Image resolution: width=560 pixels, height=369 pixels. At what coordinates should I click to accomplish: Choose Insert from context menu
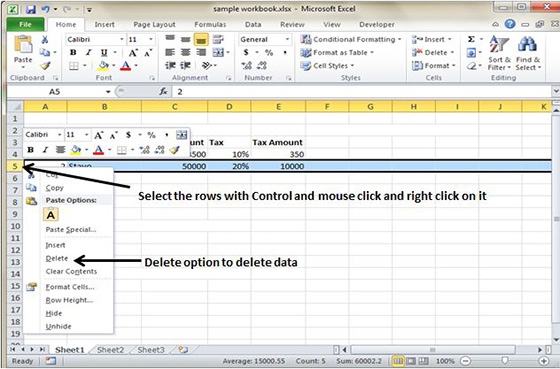point(55,245)
